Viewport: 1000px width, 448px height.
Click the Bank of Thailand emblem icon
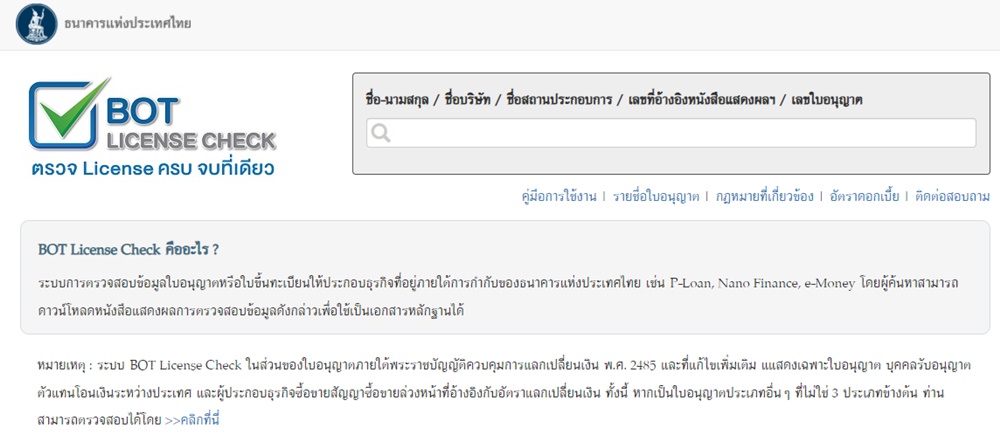click(x=36, y=24)
